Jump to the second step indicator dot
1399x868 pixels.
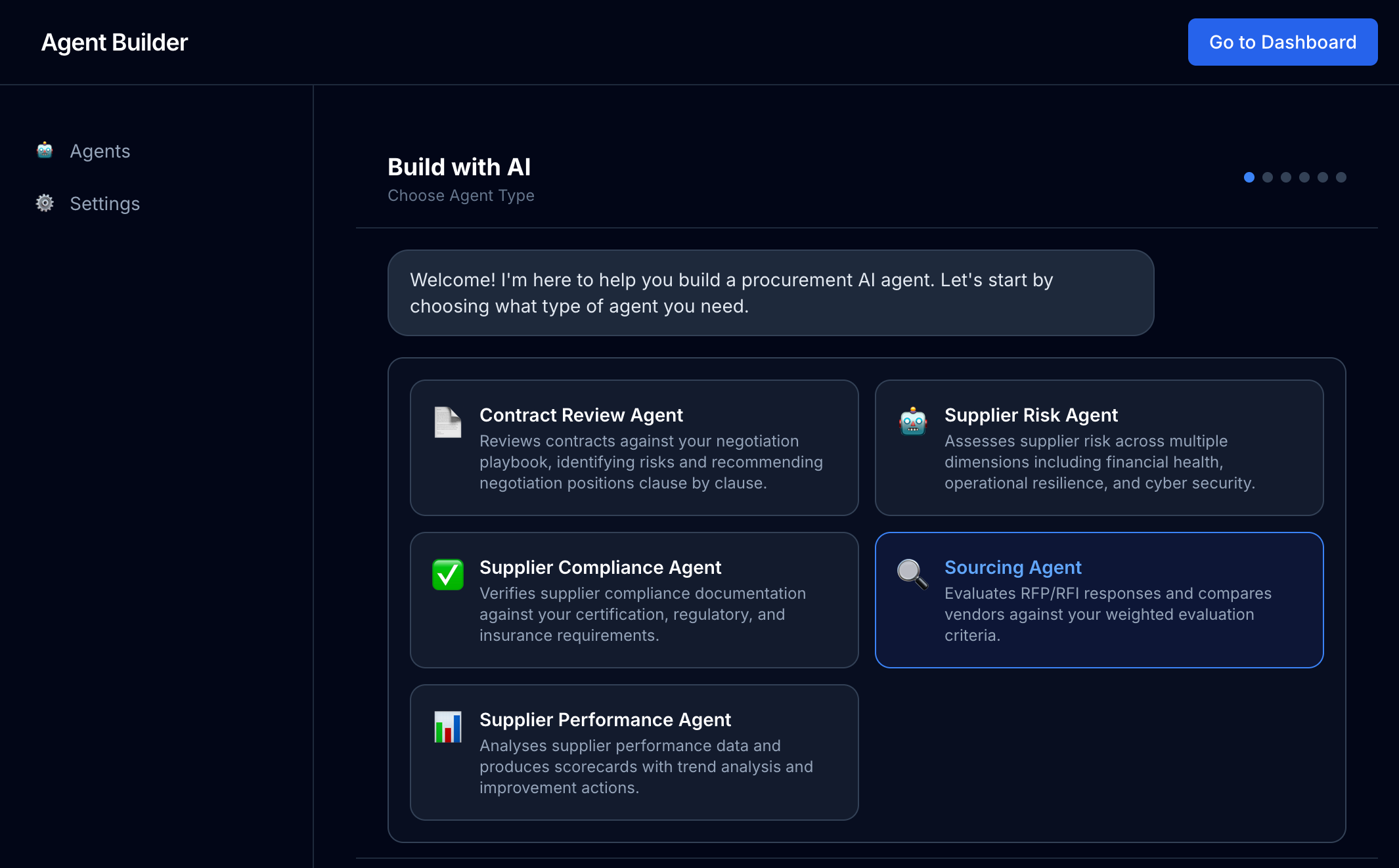[1268, 177]
